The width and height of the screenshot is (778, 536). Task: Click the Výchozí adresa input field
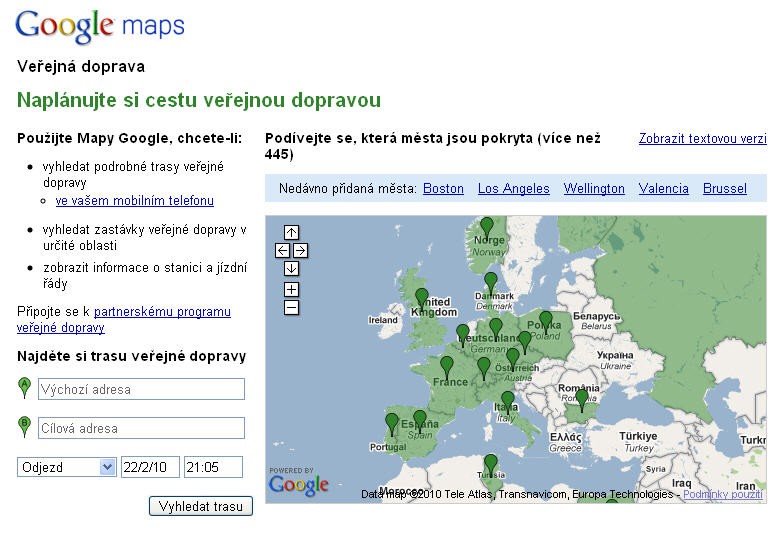click(x=141, y=389)
